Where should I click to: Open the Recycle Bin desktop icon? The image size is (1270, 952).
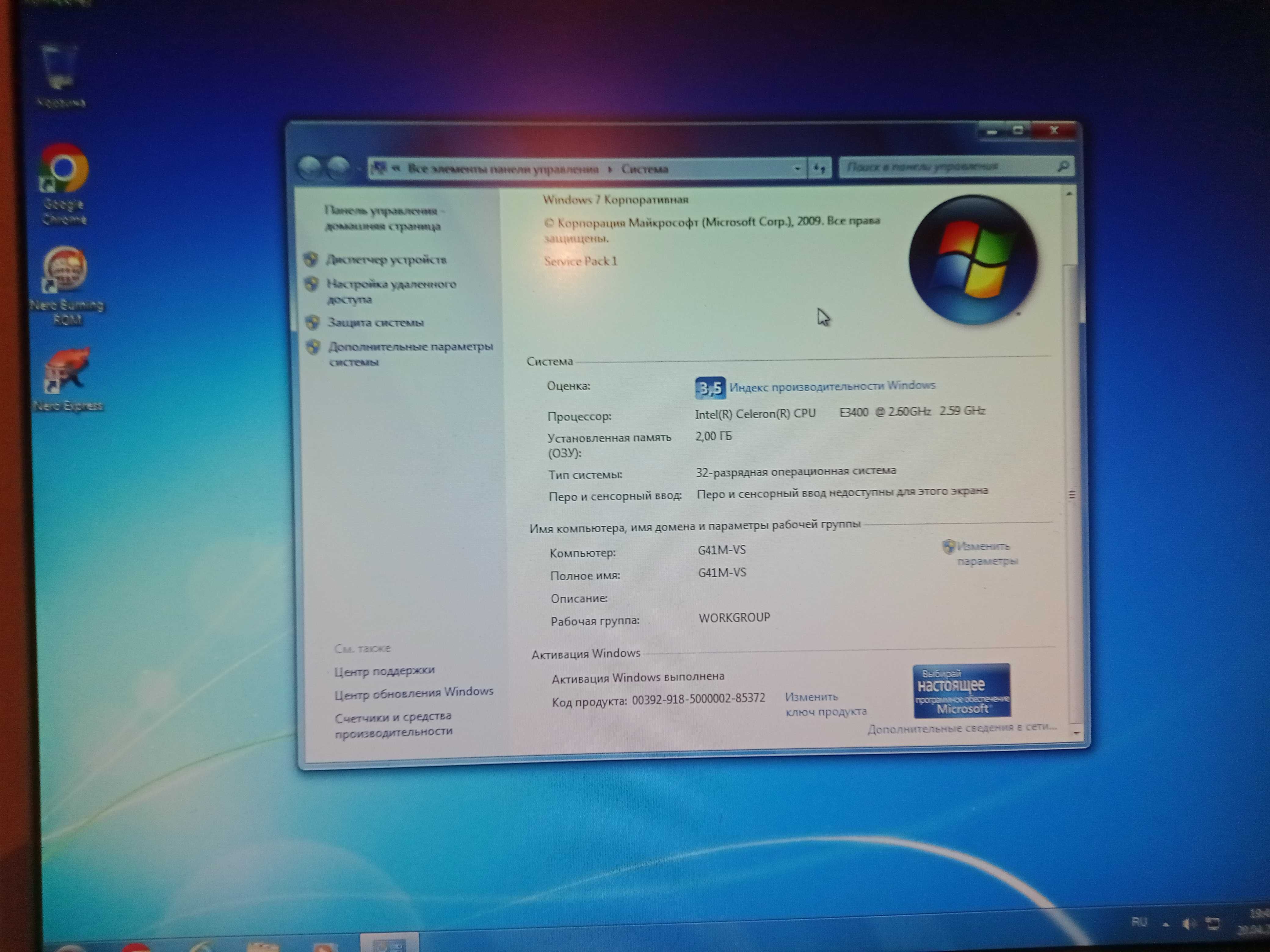(60, 74)
